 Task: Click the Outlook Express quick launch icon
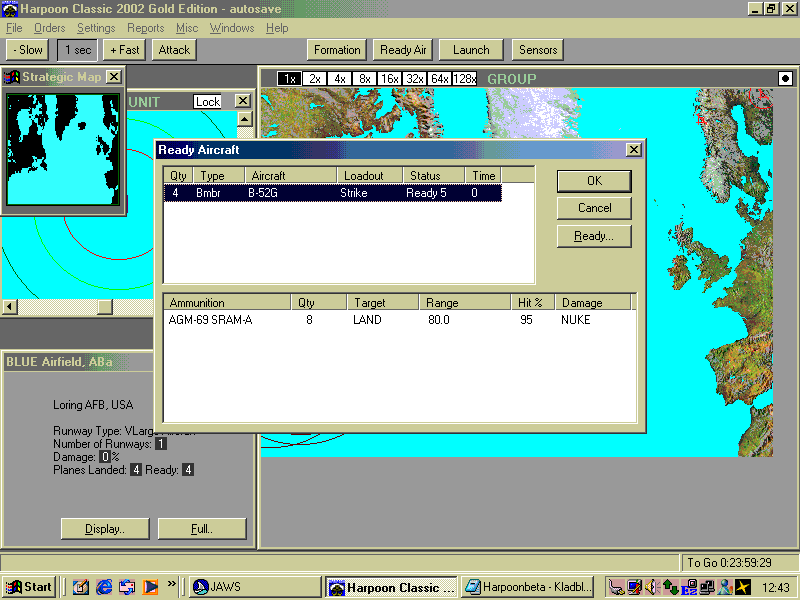point(127,587)
